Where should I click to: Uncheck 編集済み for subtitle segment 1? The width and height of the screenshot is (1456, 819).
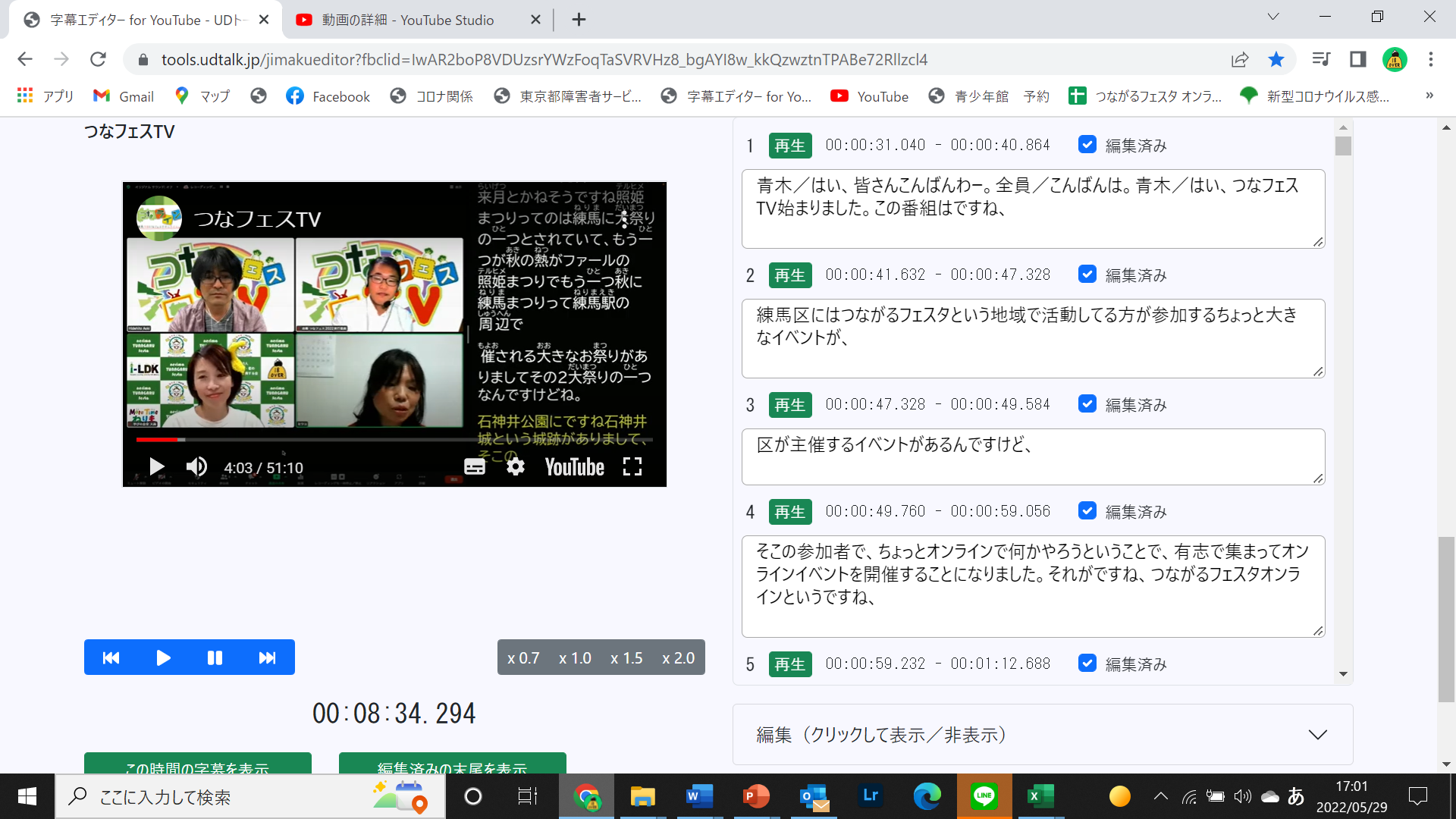[x=1087, y=144]
